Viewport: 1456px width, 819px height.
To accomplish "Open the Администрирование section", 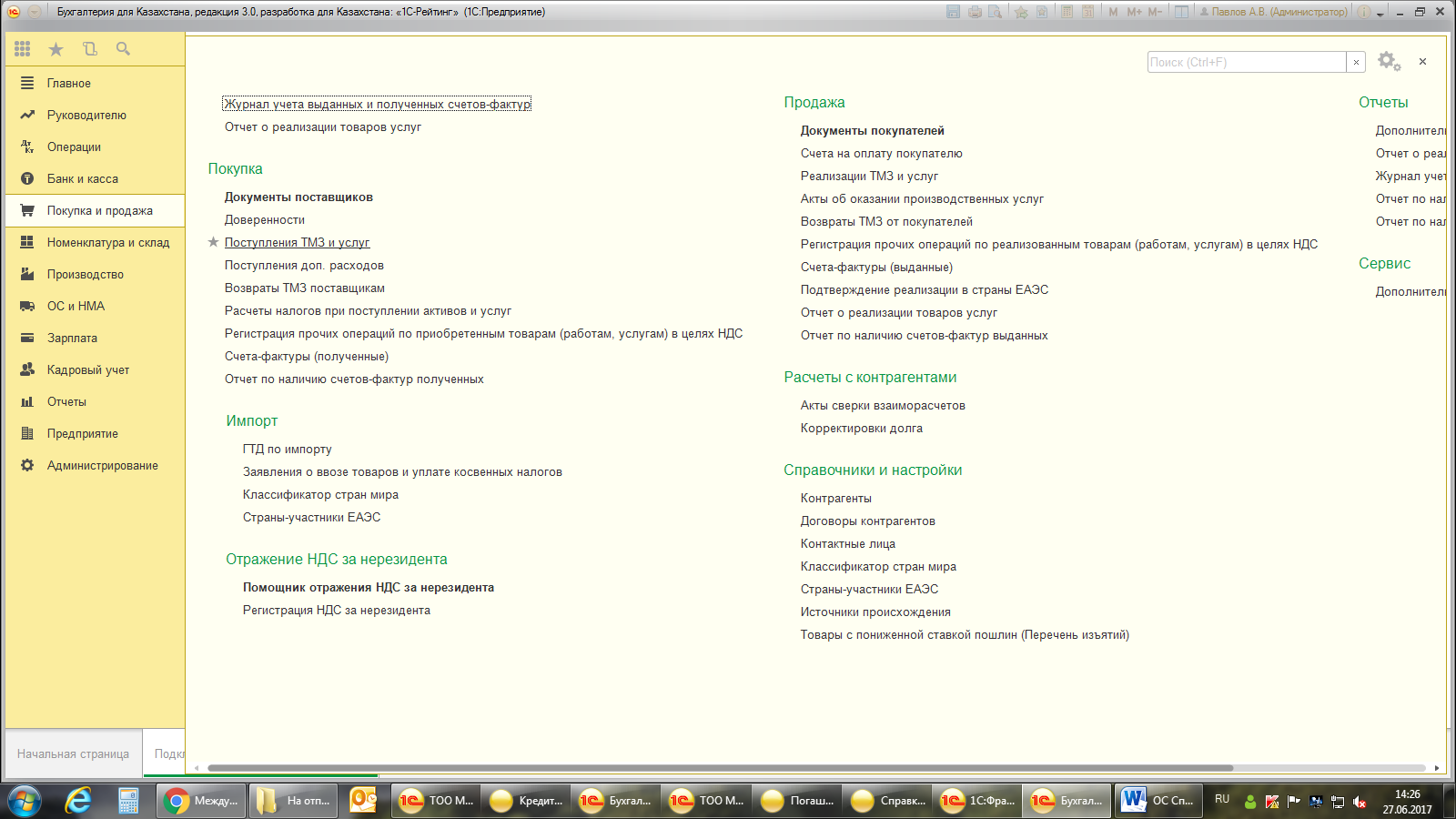I will [95, 465].
